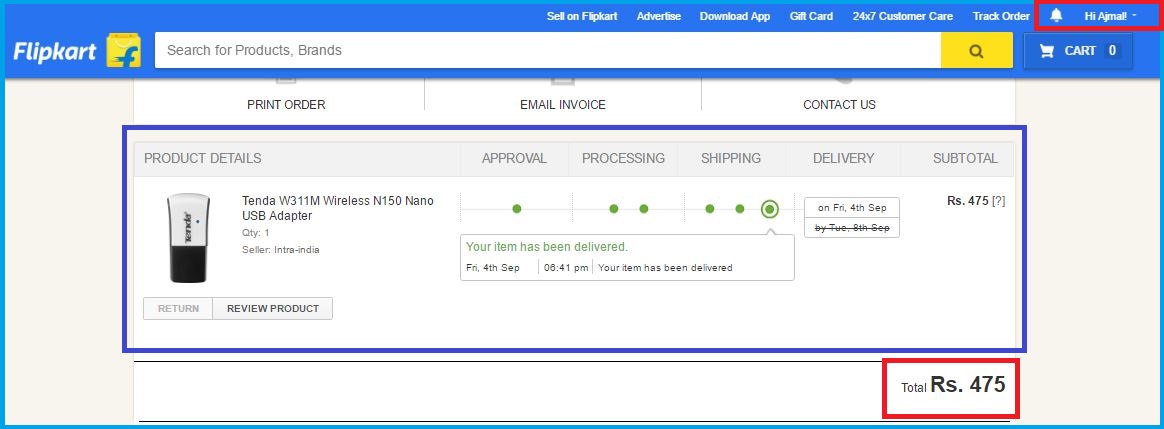Click the '06:41 pm' delivery time

click(x=566, y=267)
